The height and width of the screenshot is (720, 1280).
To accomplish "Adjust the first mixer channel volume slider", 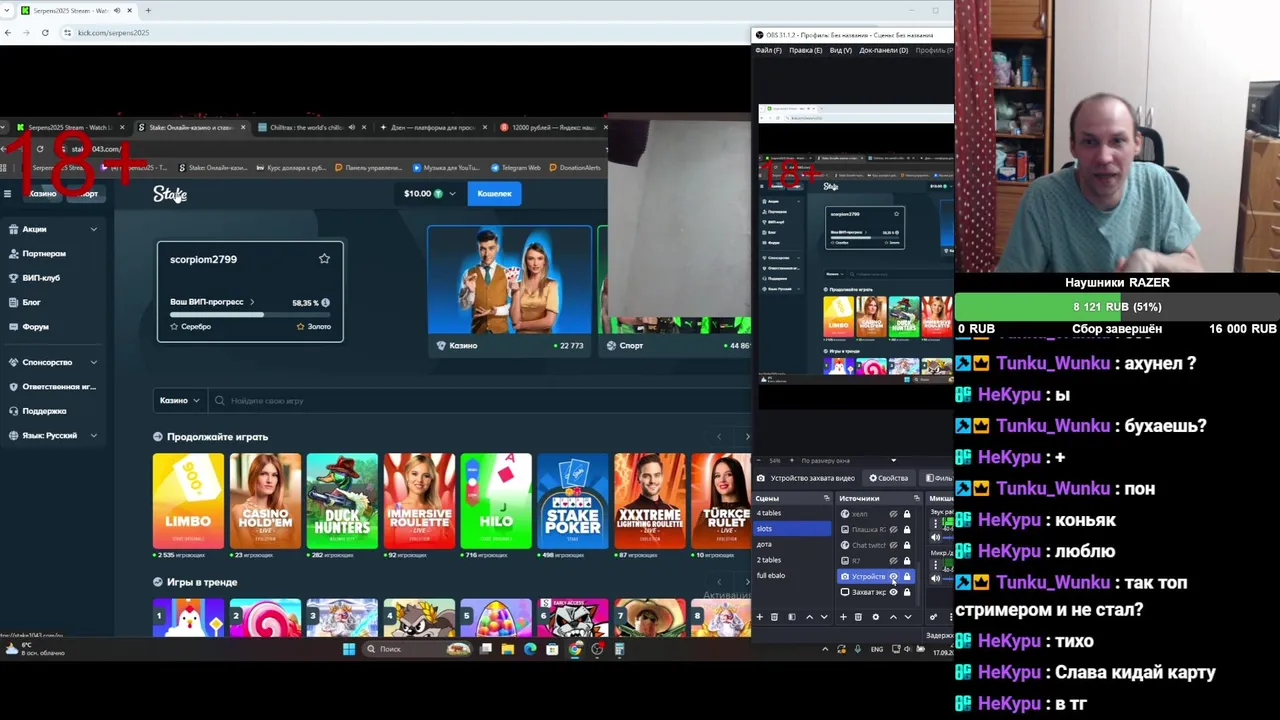I will coord(948,537).
